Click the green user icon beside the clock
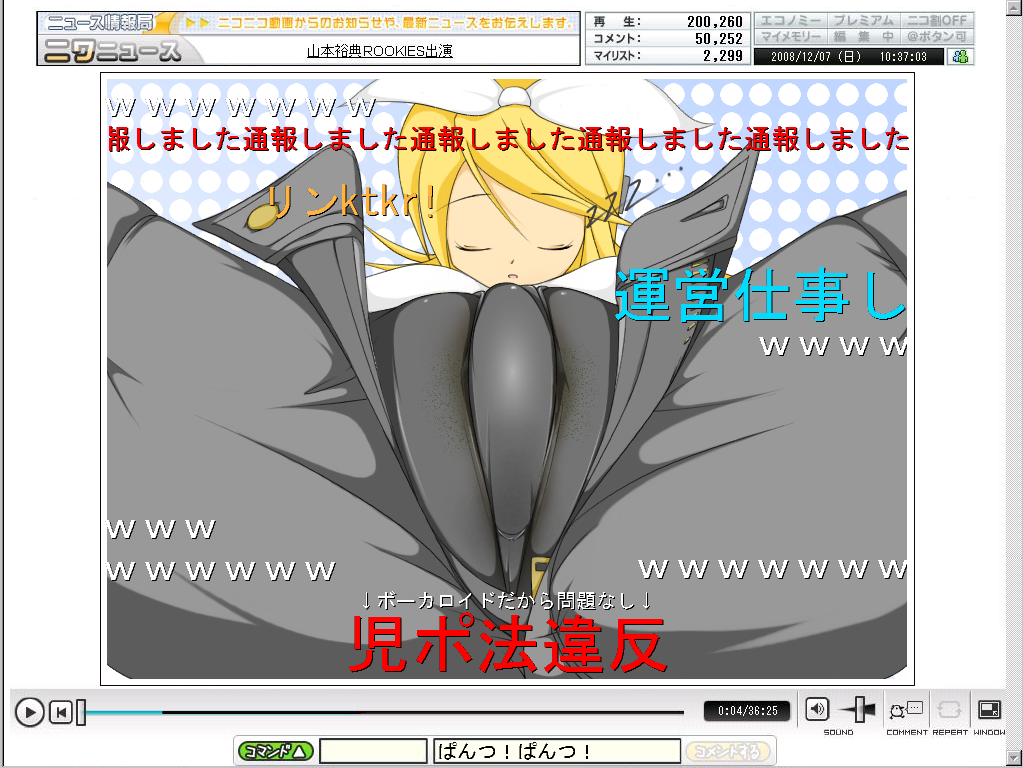Image resolution: width=1023 pixels, height=768 pixels. tap(960, 57)
